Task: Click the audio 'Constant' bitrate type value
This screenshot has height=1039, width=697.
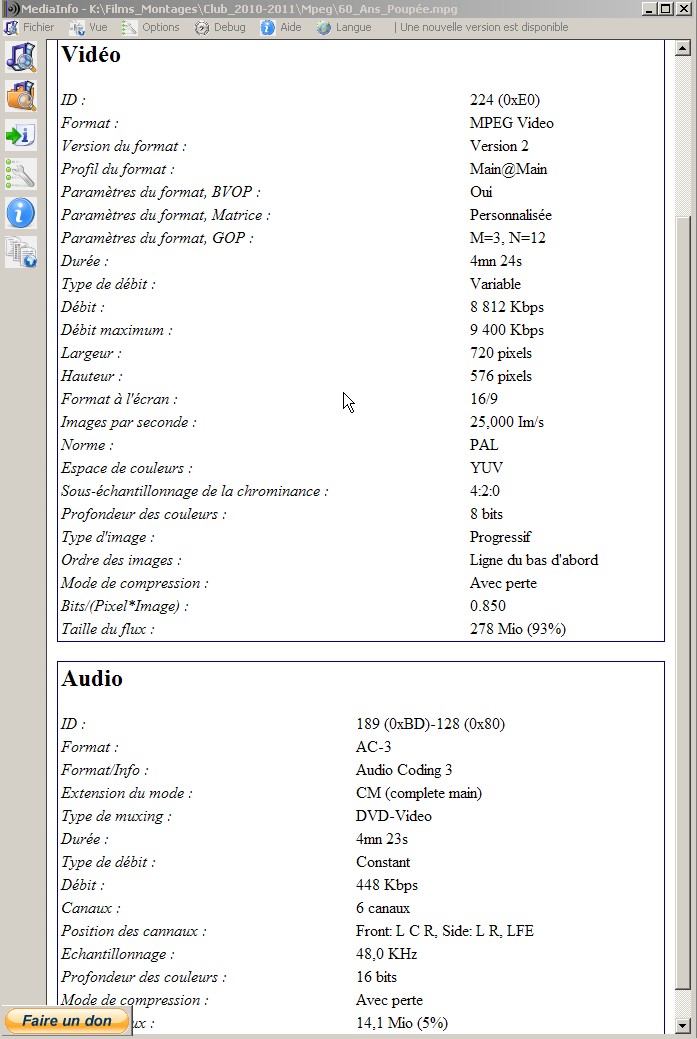Action: pyautogui.click(x=383, y=862)
